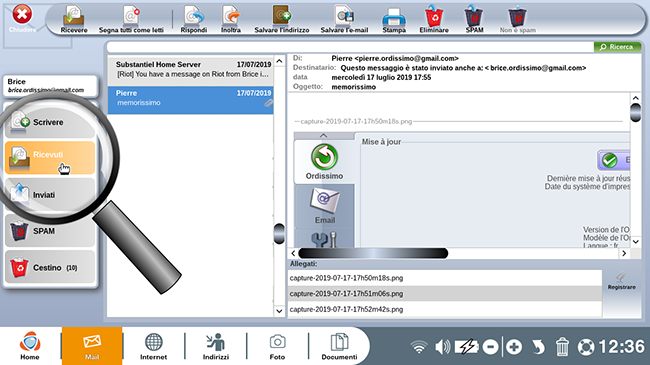
Task: Go to Home in bottom bar
Action: (30, 346)
